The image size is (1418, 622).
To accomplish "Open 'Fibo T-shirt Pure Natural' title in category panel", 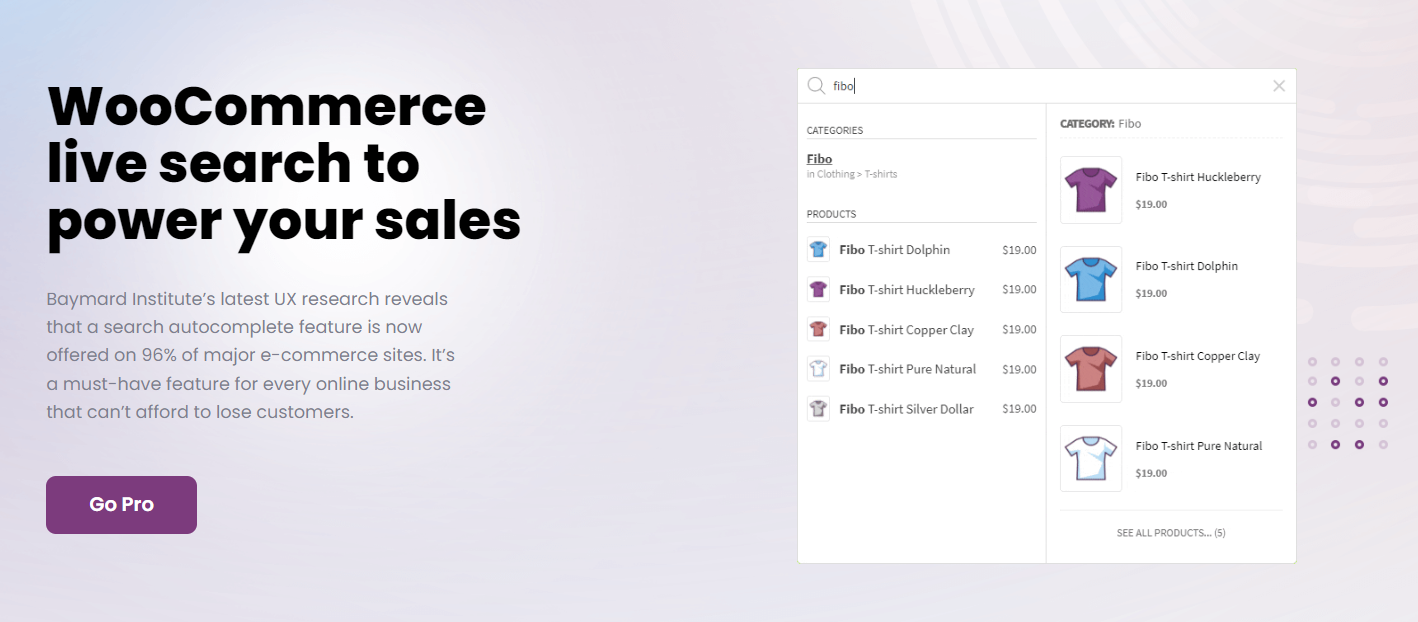I will pyautogui.click(x=1199, y=446).
